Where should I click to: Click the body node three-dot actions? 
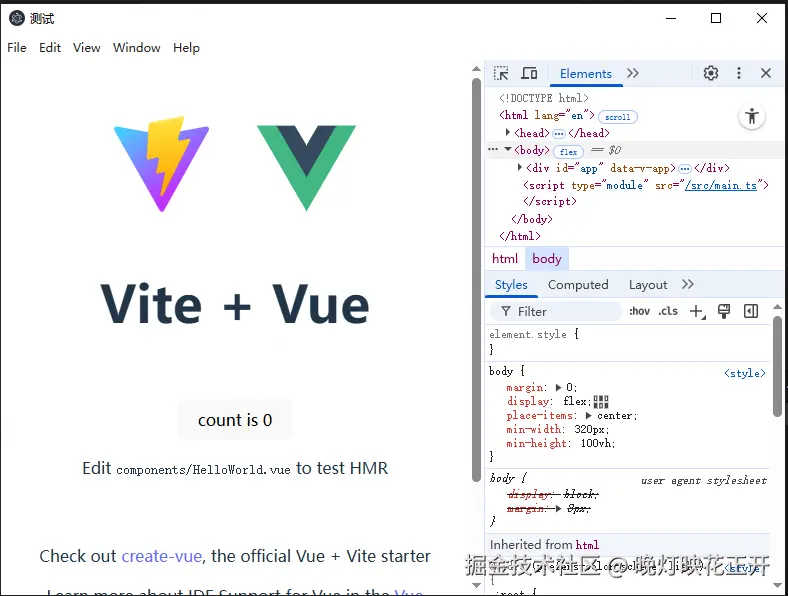(493, 149)
